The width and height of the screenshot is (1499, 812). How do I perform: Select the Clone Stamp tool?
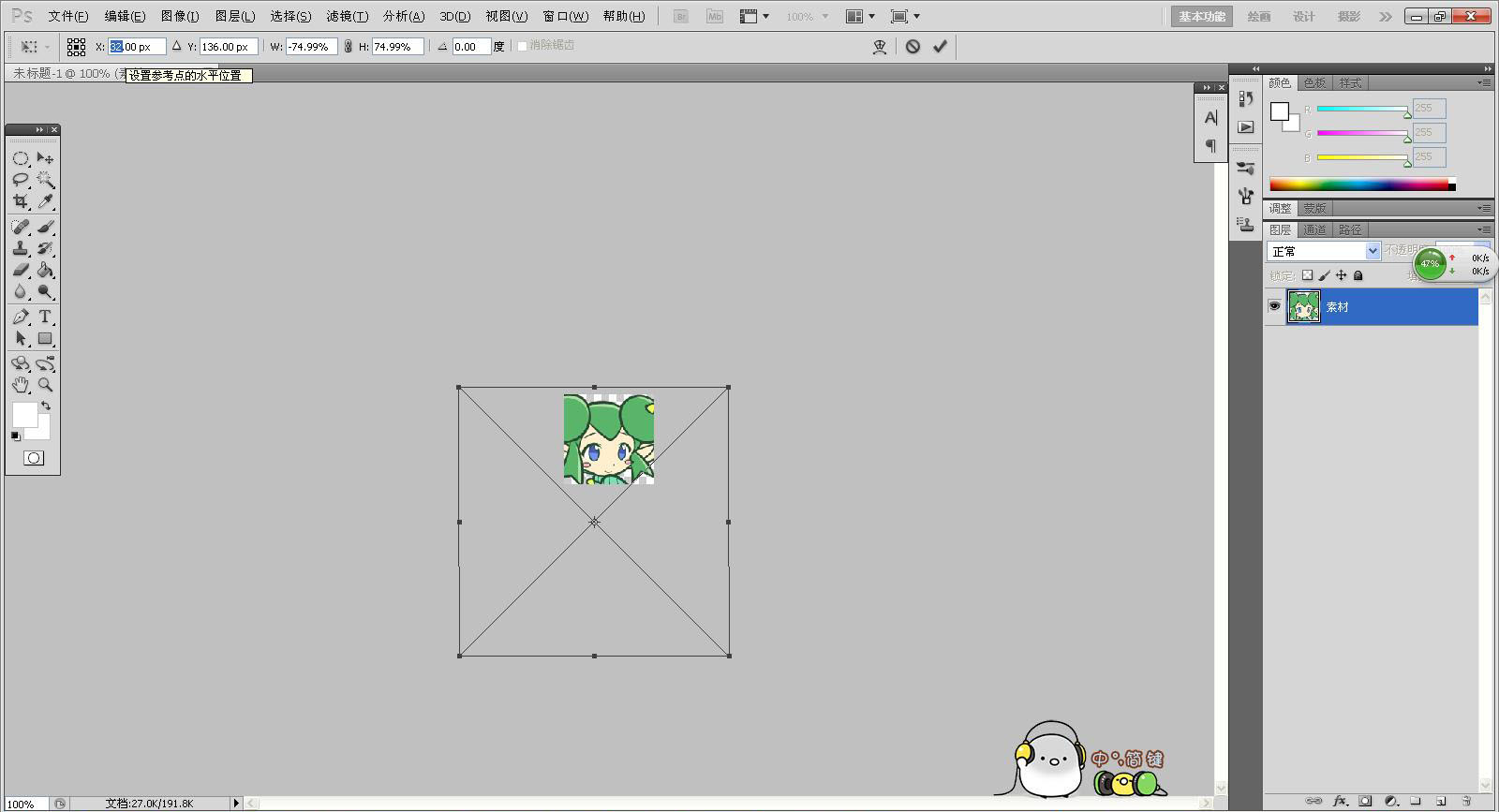point(21,248)
